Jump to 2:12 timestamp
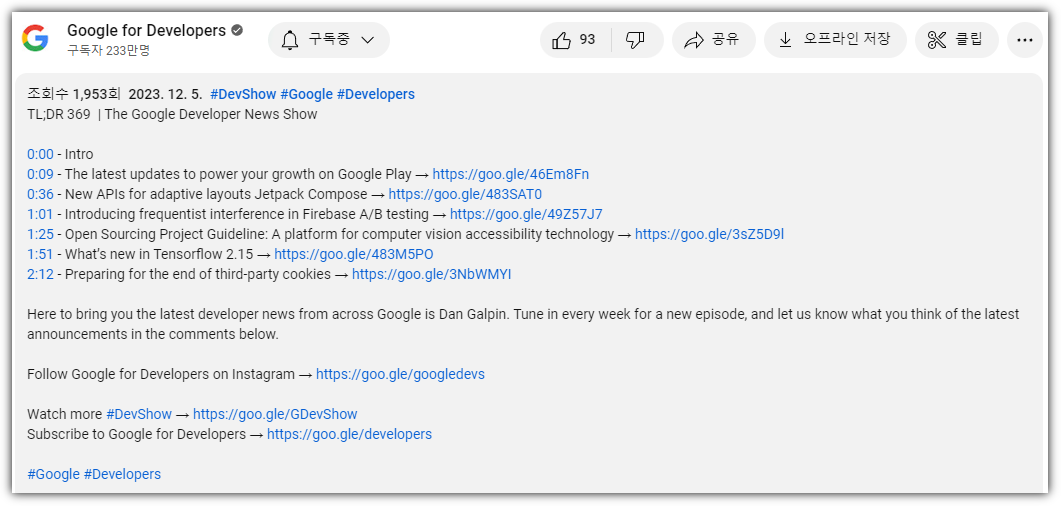The image size is (1061, 506). click(x=40, y=274)
